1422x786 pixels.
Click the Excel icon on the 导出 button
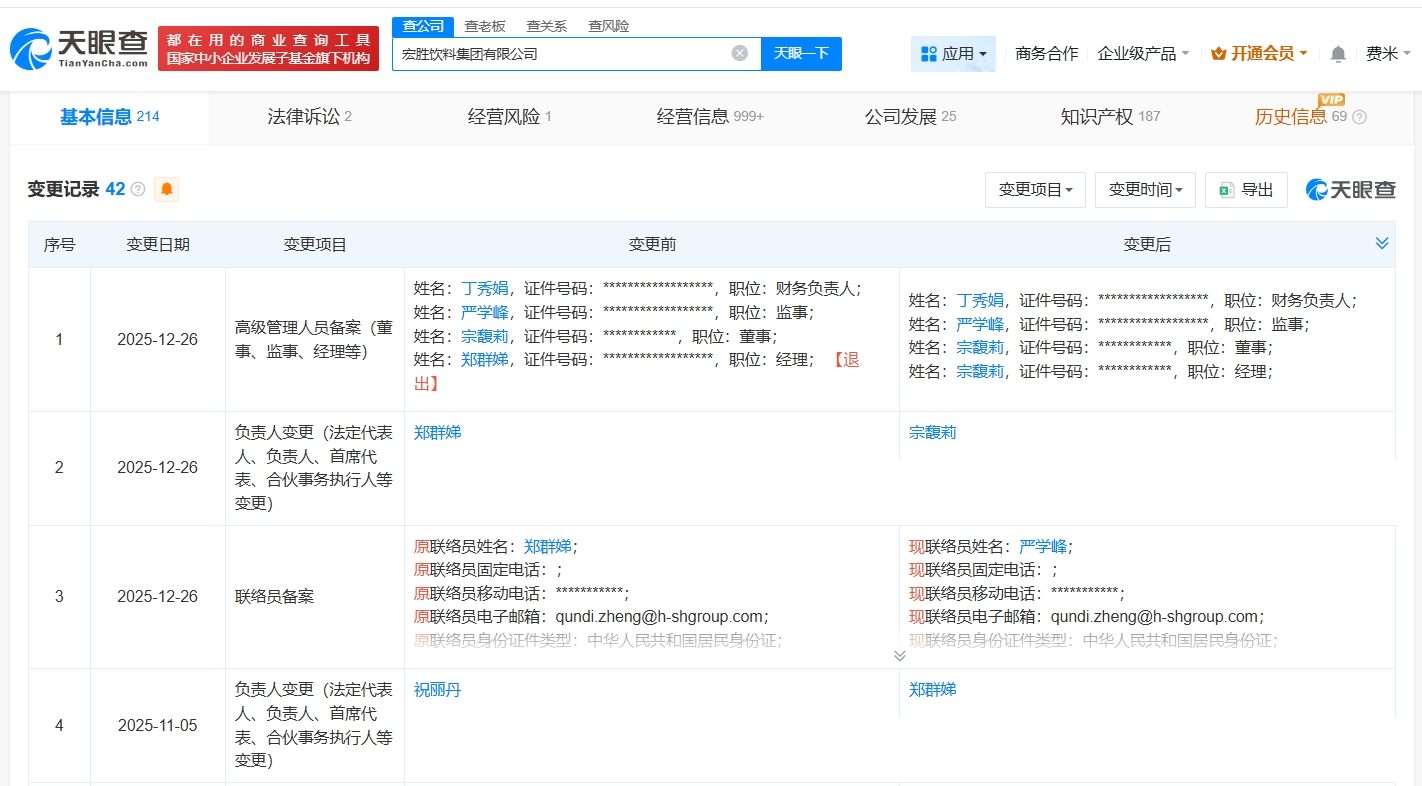tap(1228, 189)
